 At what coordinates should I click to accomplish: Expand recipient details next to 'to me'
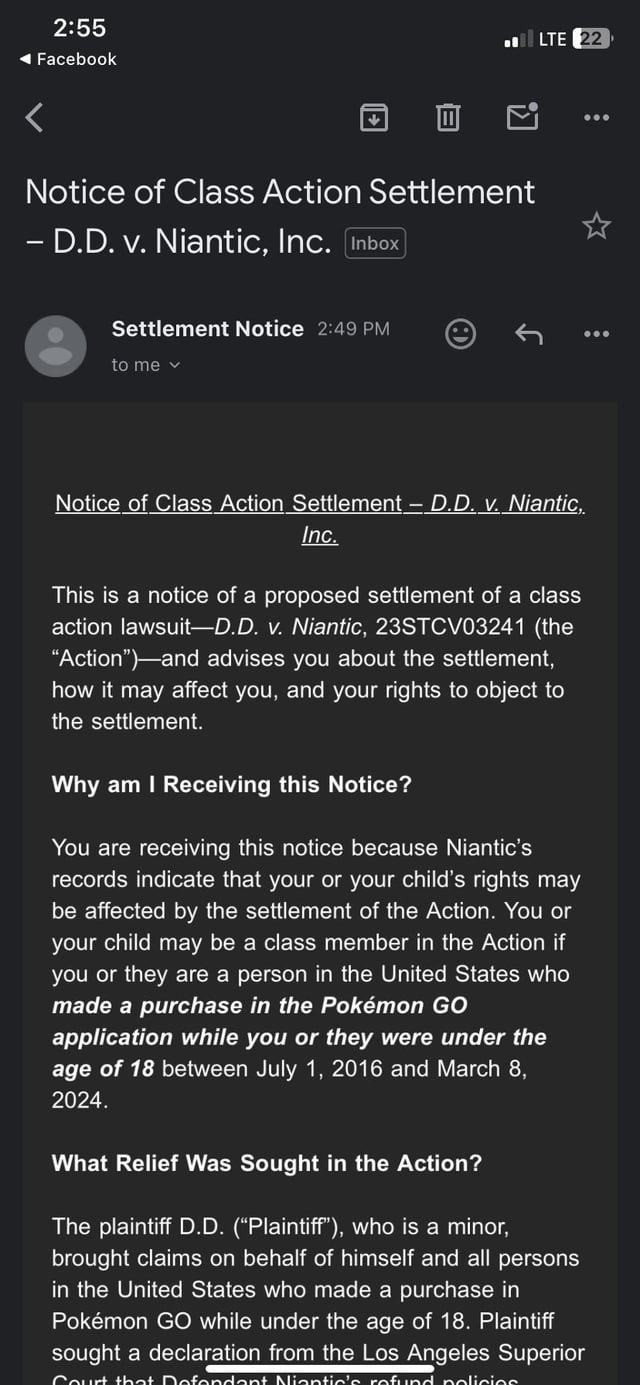click(175, 365)
